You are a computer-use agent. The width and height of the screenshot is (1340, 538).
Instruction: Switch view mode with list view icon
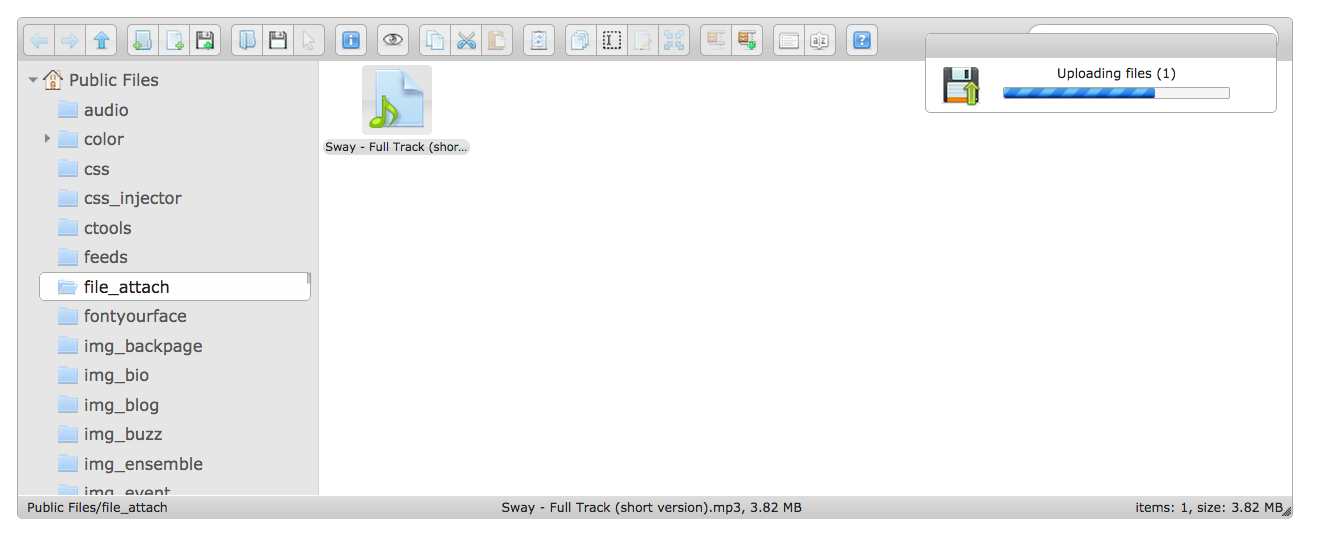click(x=789, y=40)
